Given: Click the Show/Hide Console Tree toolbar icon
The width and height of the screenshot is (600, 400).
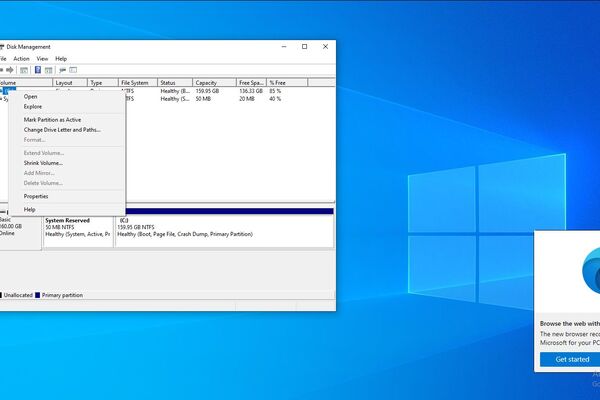Looking at the screenshot, I should (24, 70).
